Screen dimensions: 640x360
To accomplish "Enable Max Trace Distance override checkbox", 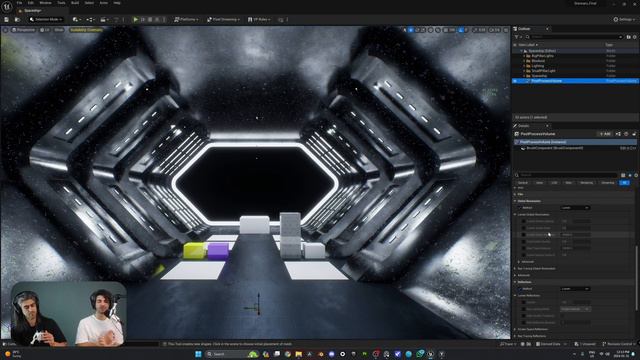I will (x=524, y=248).
